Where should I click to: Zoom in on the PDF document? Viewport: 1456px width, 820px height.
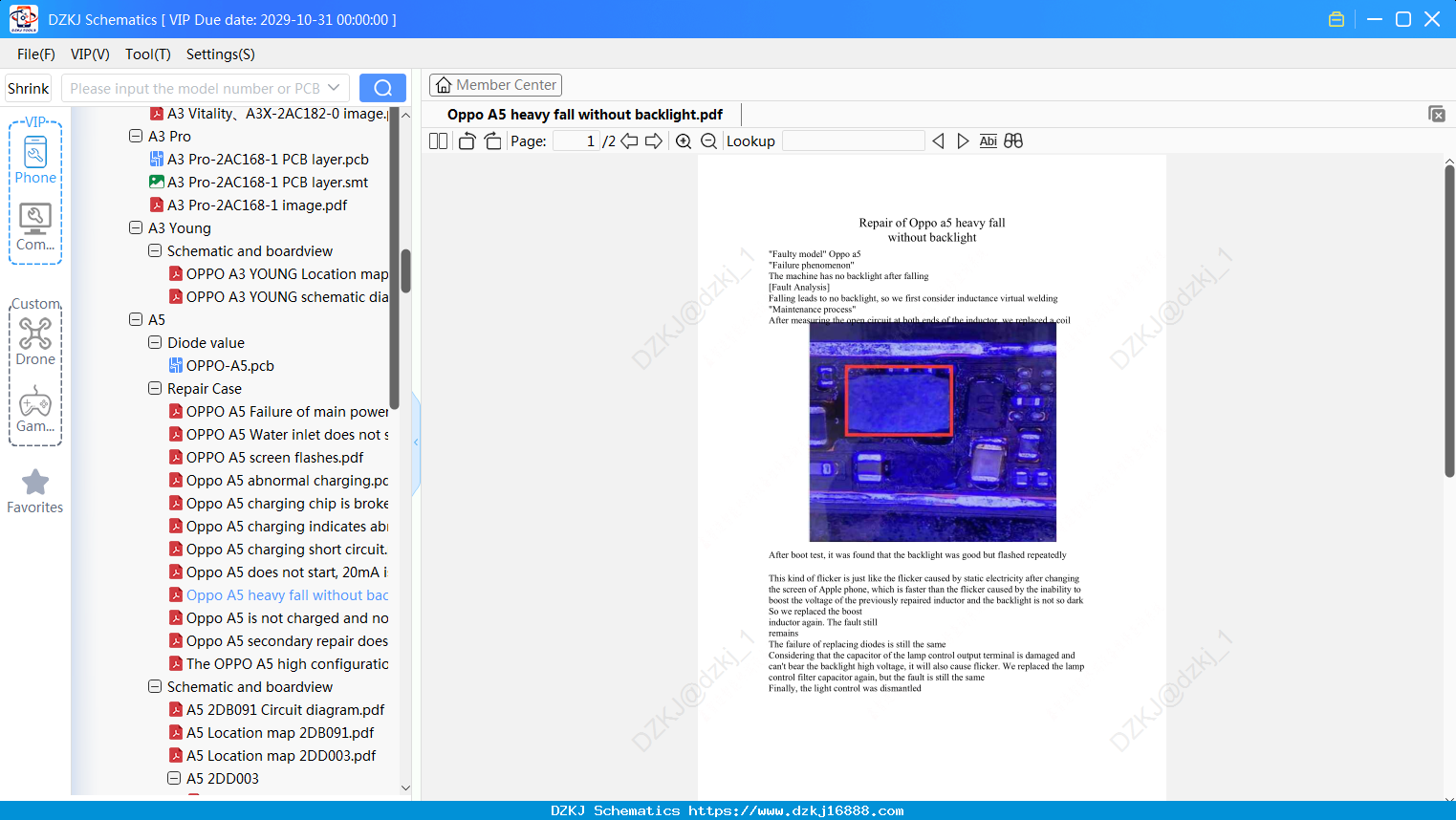click(684, 141)
